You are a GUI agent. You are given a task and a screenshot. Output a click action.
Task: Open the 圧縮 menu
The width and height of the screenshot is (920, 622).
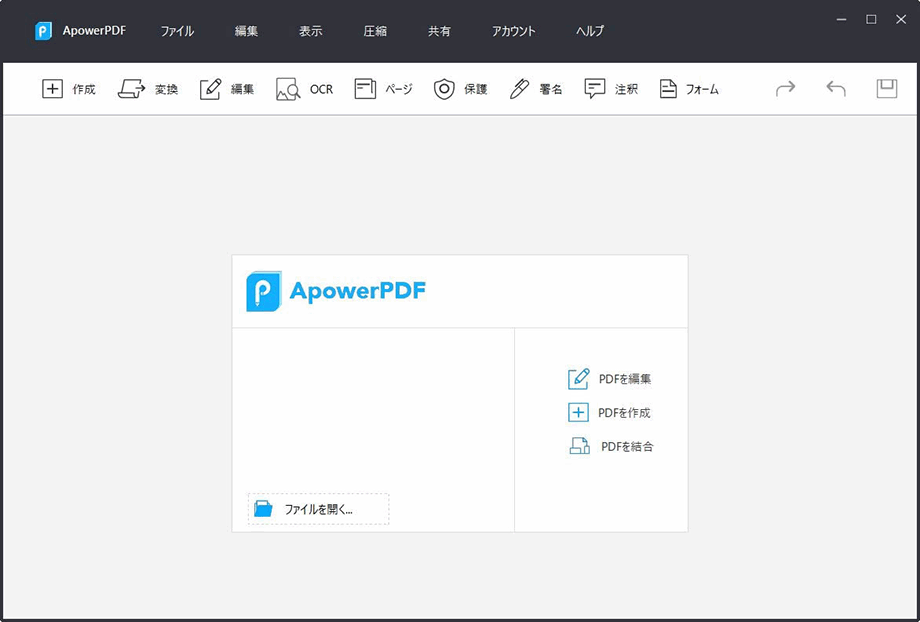click(x=375, y=32)
